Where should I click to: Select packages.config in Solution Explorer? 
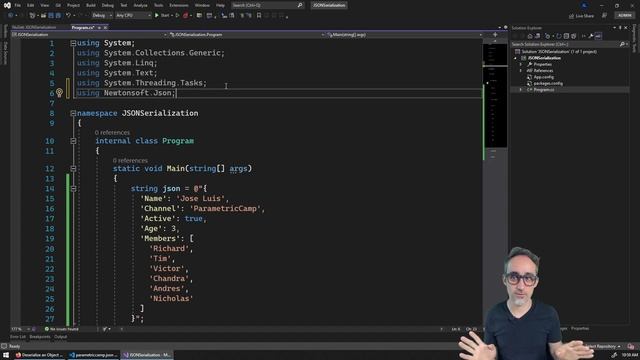click(548, 83)
